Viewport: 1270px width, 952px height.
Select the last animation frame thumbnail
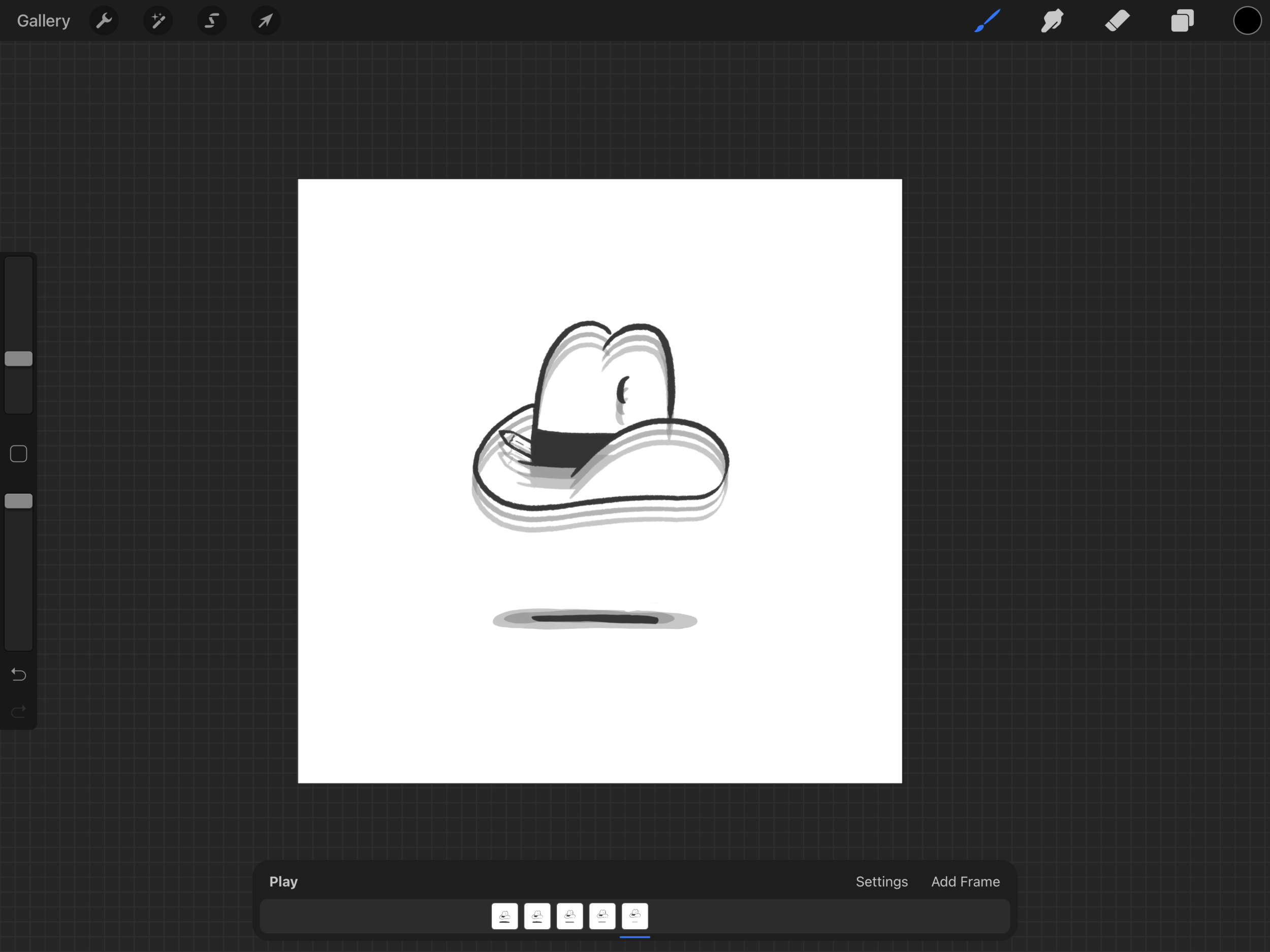[634, 916]
